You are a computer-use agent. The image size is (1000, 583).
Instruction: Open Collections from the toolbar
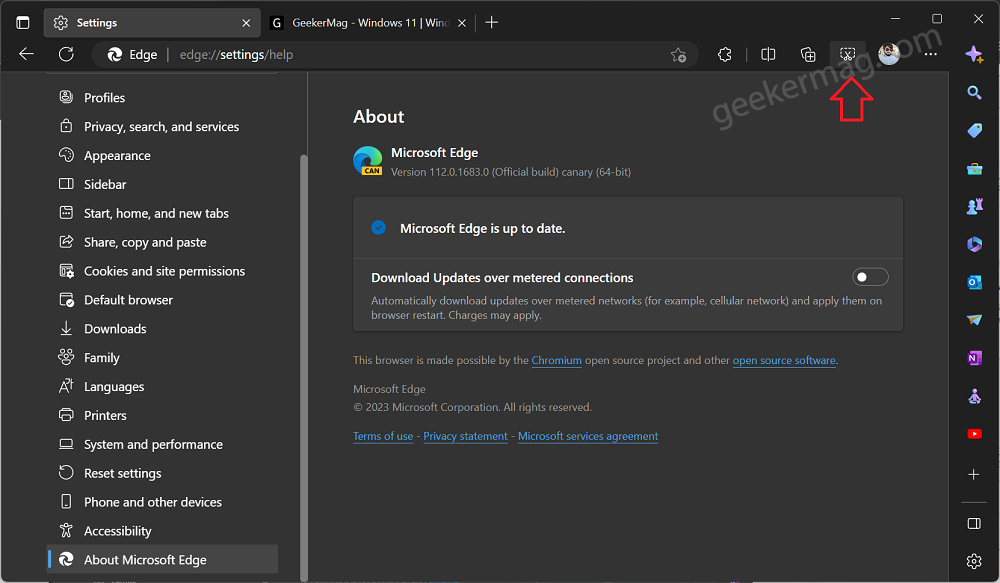pos(807,55)
